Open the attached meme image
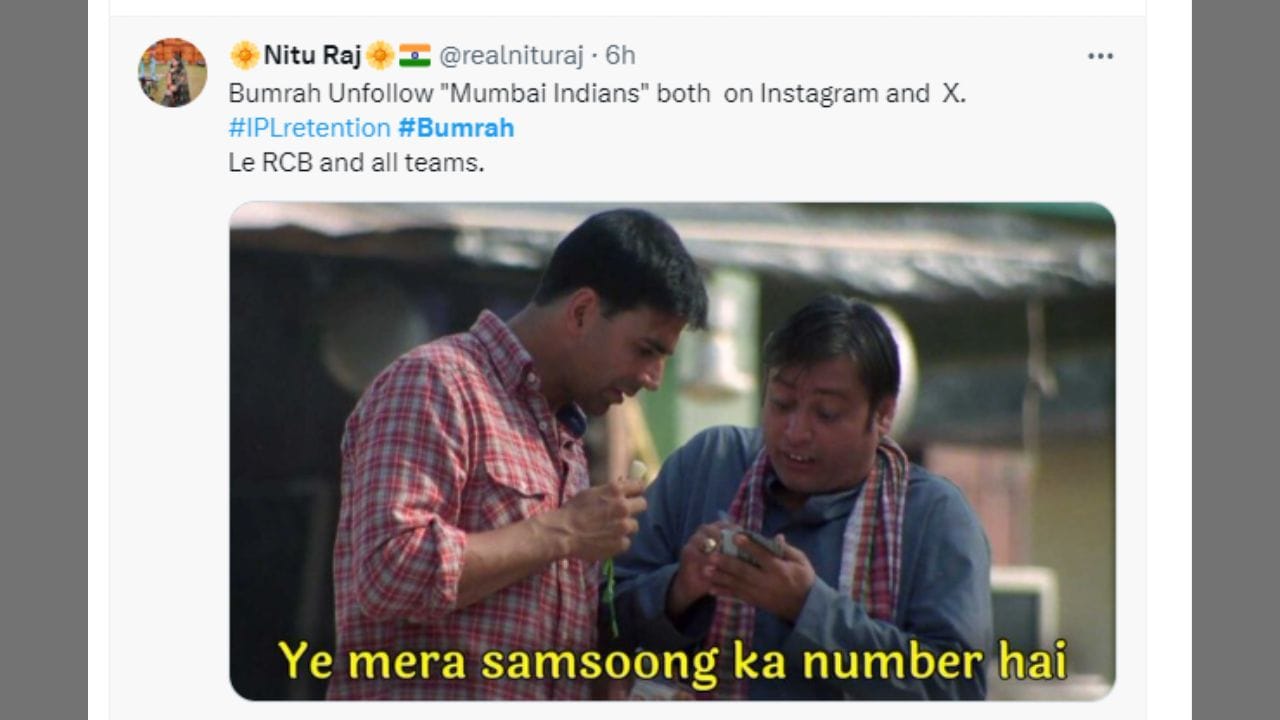1280x720 pixels. [672, 451]
